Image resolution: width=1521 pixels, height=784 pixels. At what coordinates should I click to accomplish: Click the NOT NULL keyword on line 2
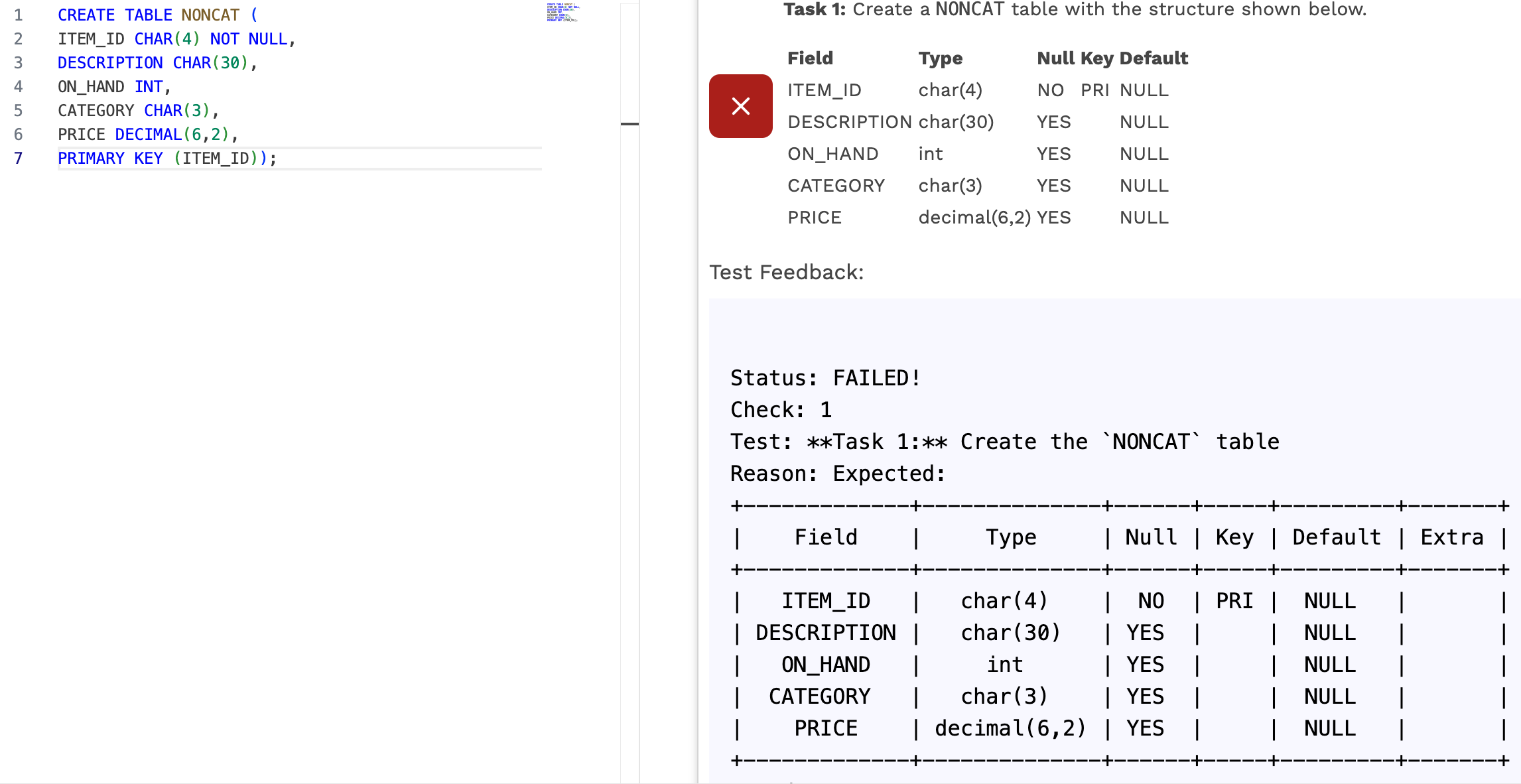click(x=250, y=38)
